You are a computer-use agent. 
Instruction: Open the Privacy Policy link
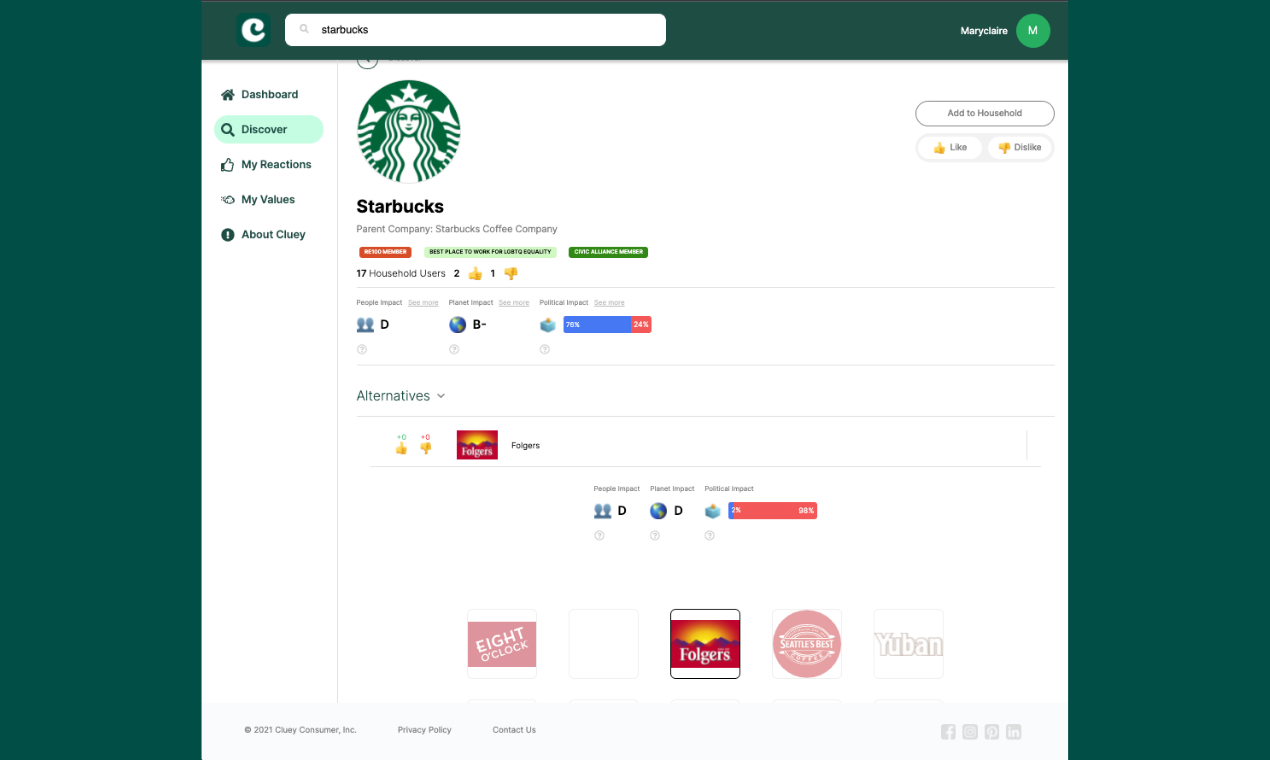pos(425,730)
